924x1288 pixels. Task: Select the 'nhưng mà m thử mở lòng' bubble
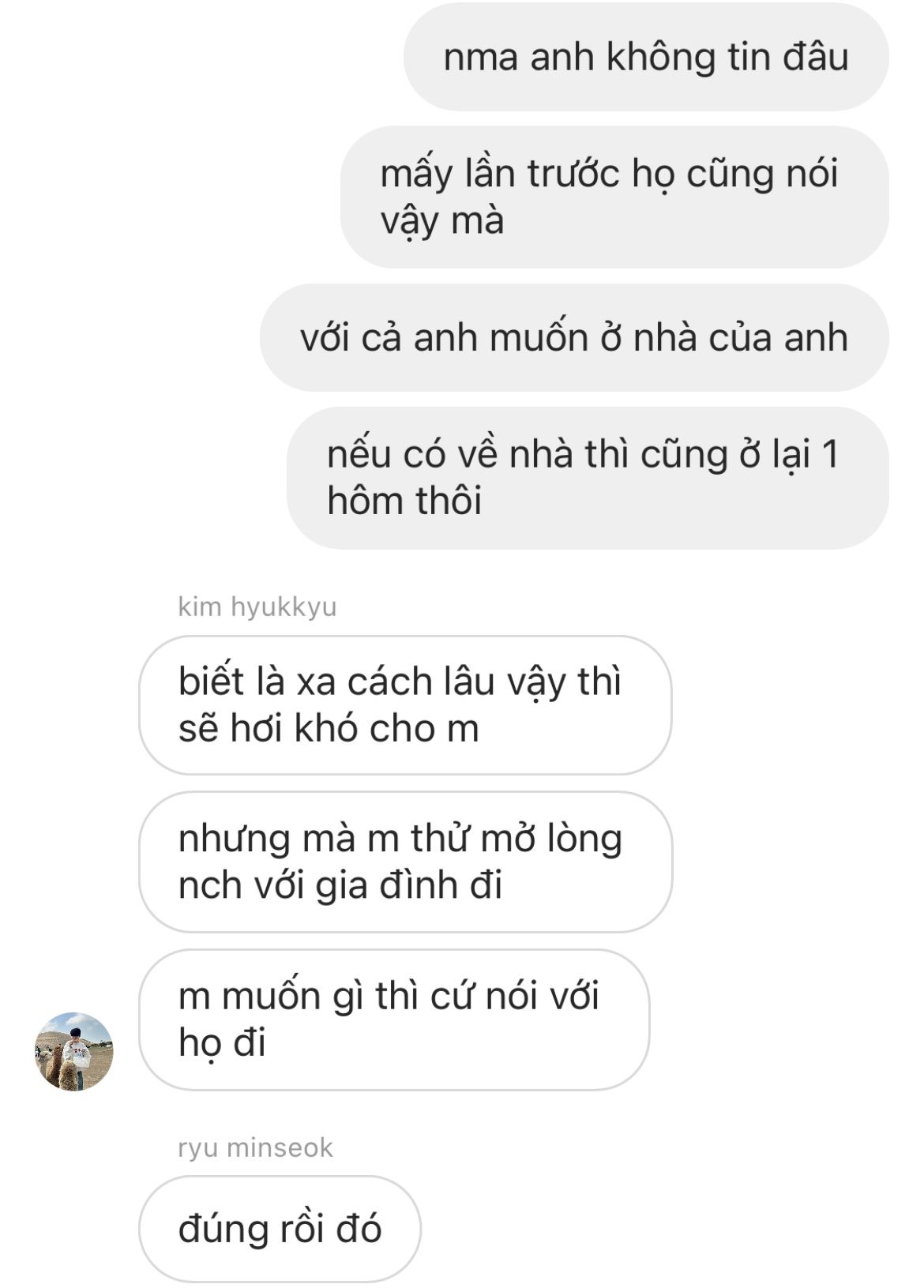405,862
